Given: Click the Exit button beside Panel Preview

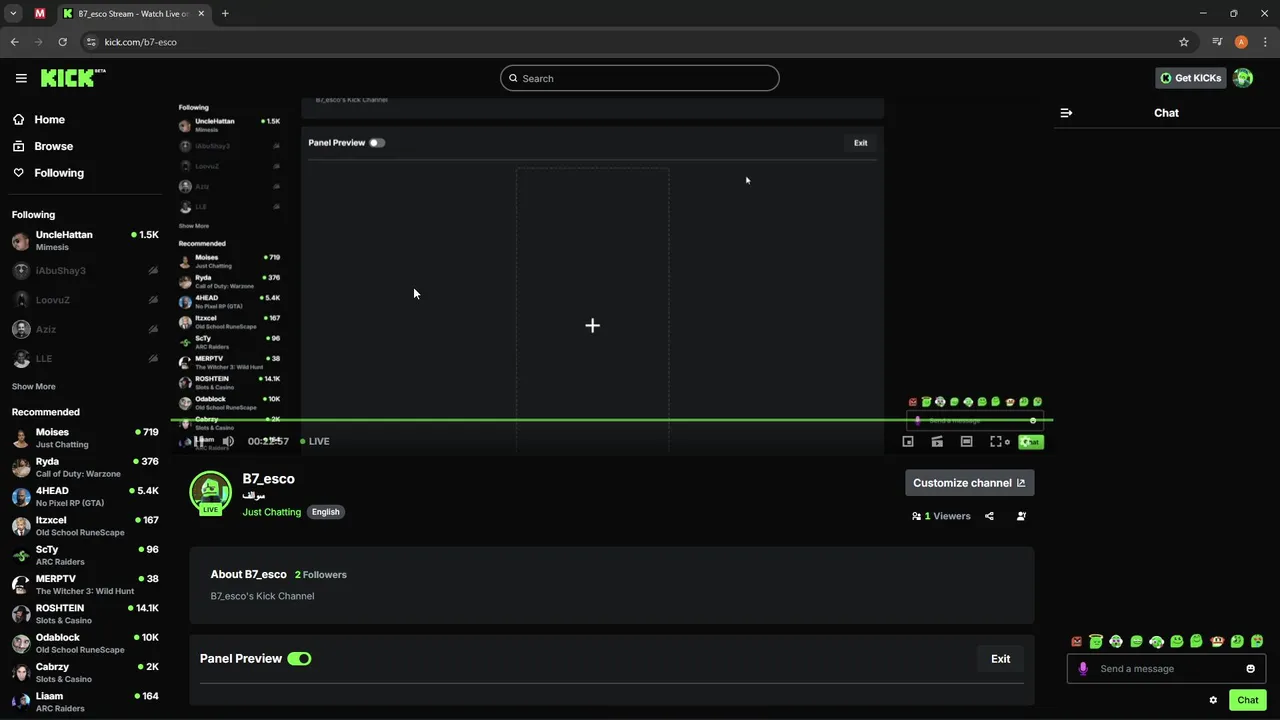Looking at the screenshot, I should pyautogui.click(x=1000, y=659).
